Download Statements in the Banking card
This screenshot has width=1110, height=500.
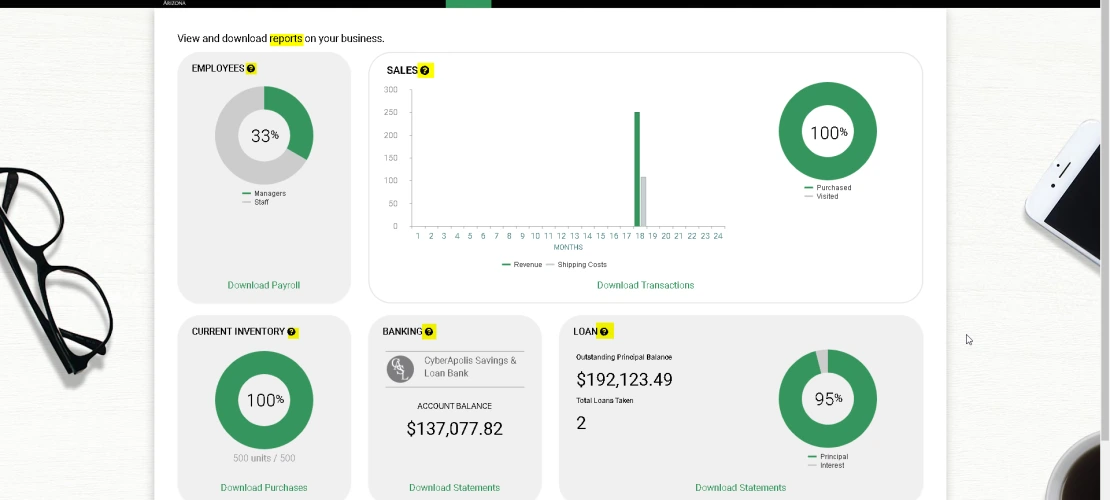[454, 488]
